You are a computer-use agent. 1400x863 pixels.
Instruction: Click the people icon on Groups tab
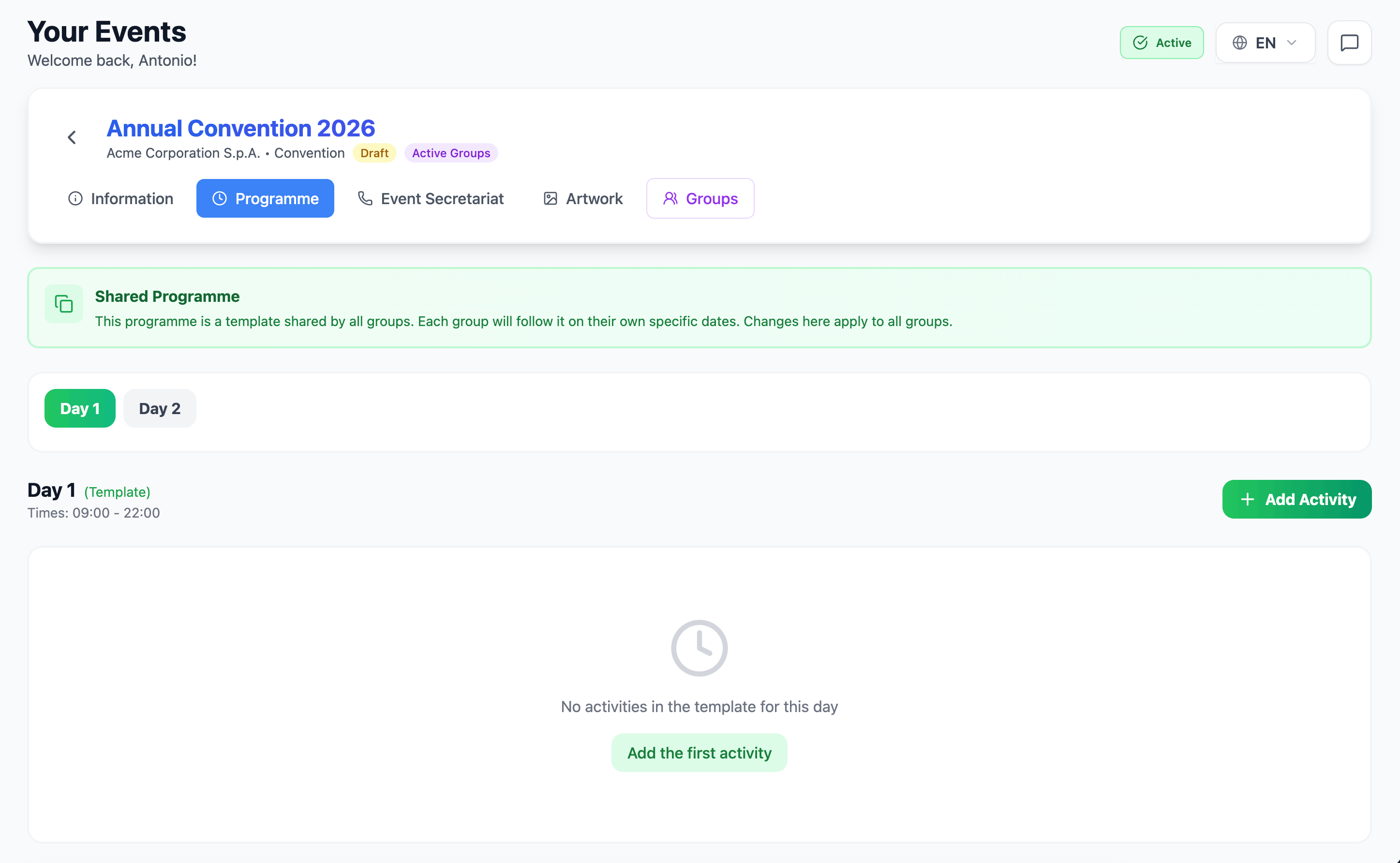coord(670,199)
